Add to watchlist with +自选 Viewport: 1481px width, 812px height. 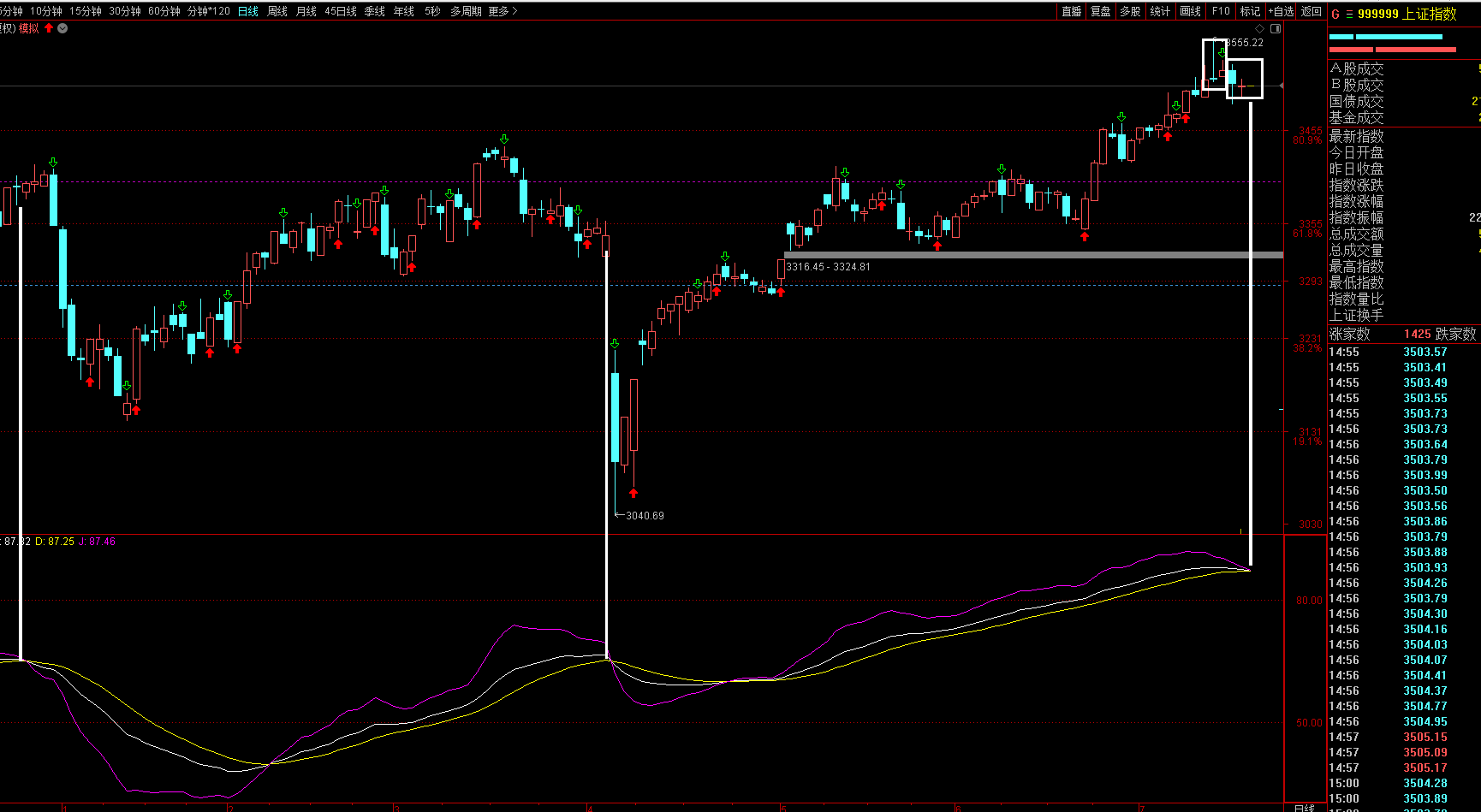(1282, 11)
